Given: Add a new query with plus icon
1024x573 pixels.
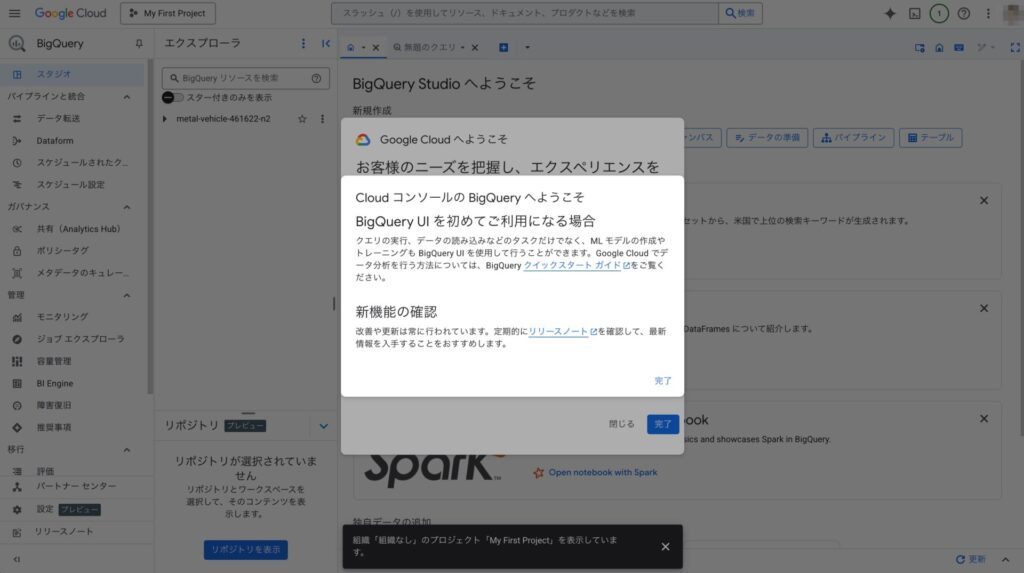Looking at the screenshot, I should coord(504,47).
